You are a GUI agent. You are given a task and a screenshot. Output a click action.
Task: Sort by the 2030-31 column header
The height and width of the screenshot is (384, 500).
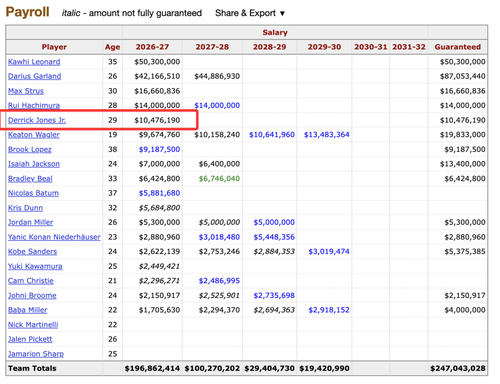(x=371, y=47)
